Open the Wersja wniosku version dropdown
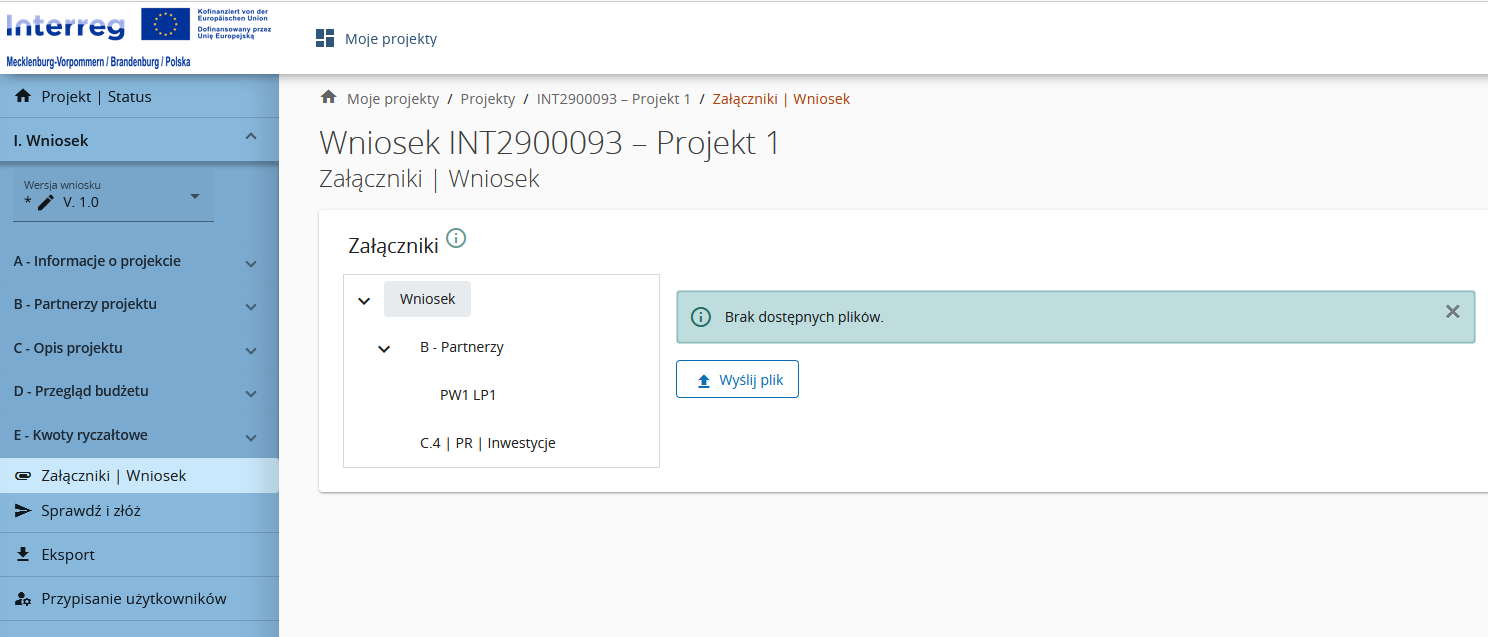 [195, 196]
